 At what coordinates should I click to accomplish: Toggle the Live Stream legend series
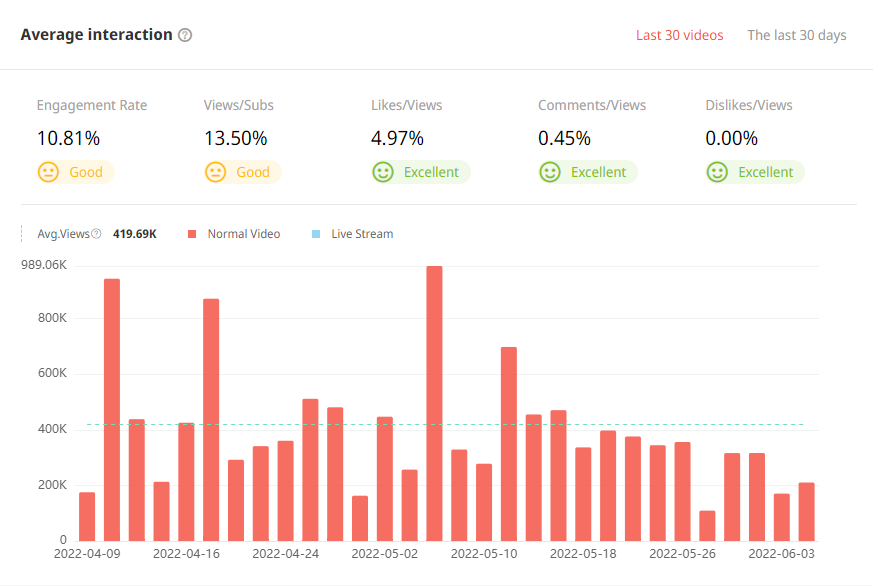[361, 234]
